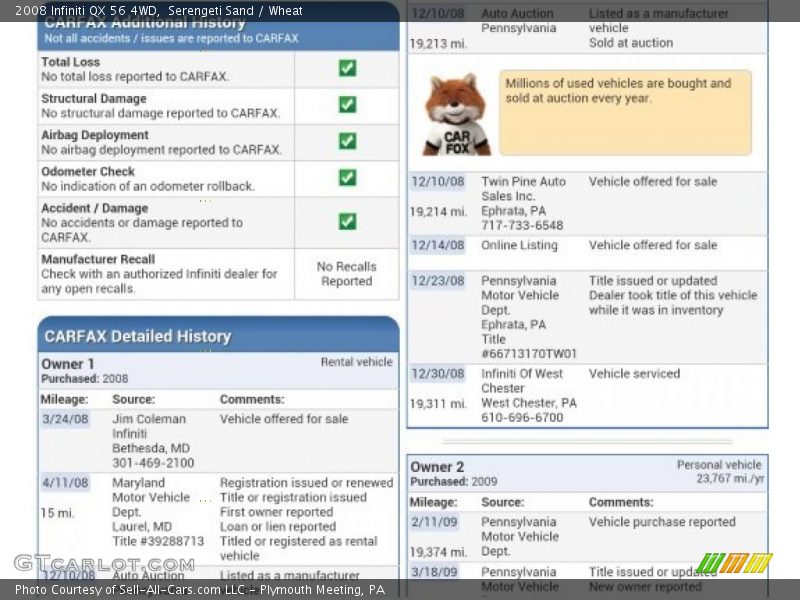Click the Personal vehicle label

point(719,465)
